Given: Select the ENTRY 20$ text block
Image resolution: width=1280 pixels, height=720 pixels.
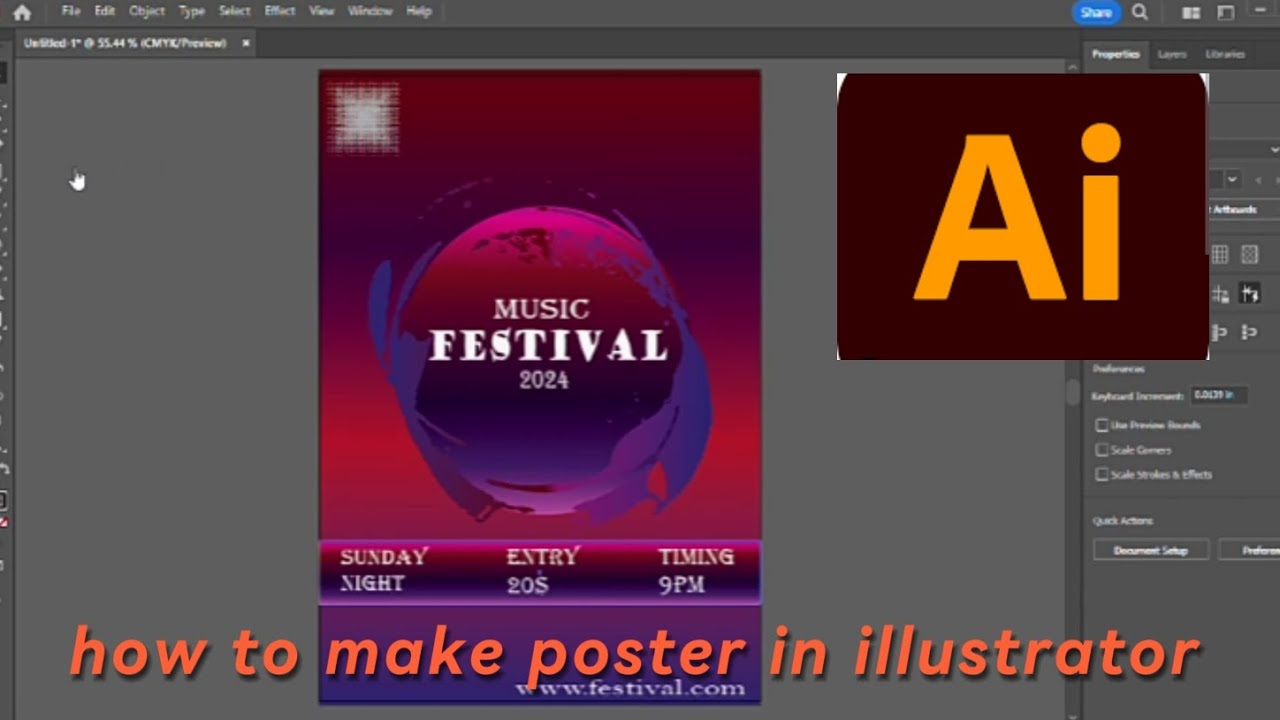Looking at the screenshot, I should pyautogui.click(x=542, y=570).
